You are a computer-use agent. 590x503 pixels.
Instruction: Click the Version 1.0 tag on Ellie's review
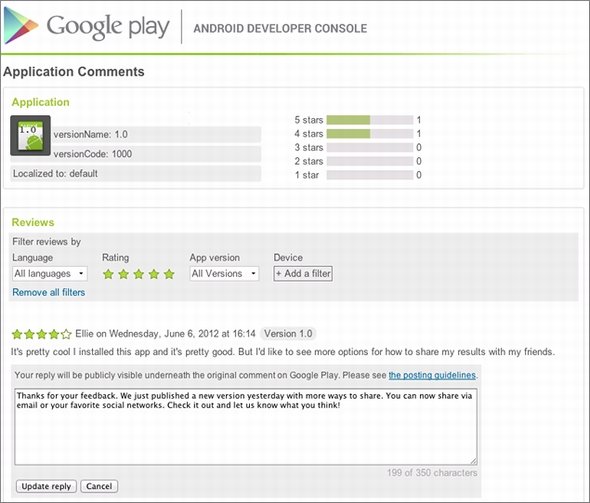(x=288, y=334)
